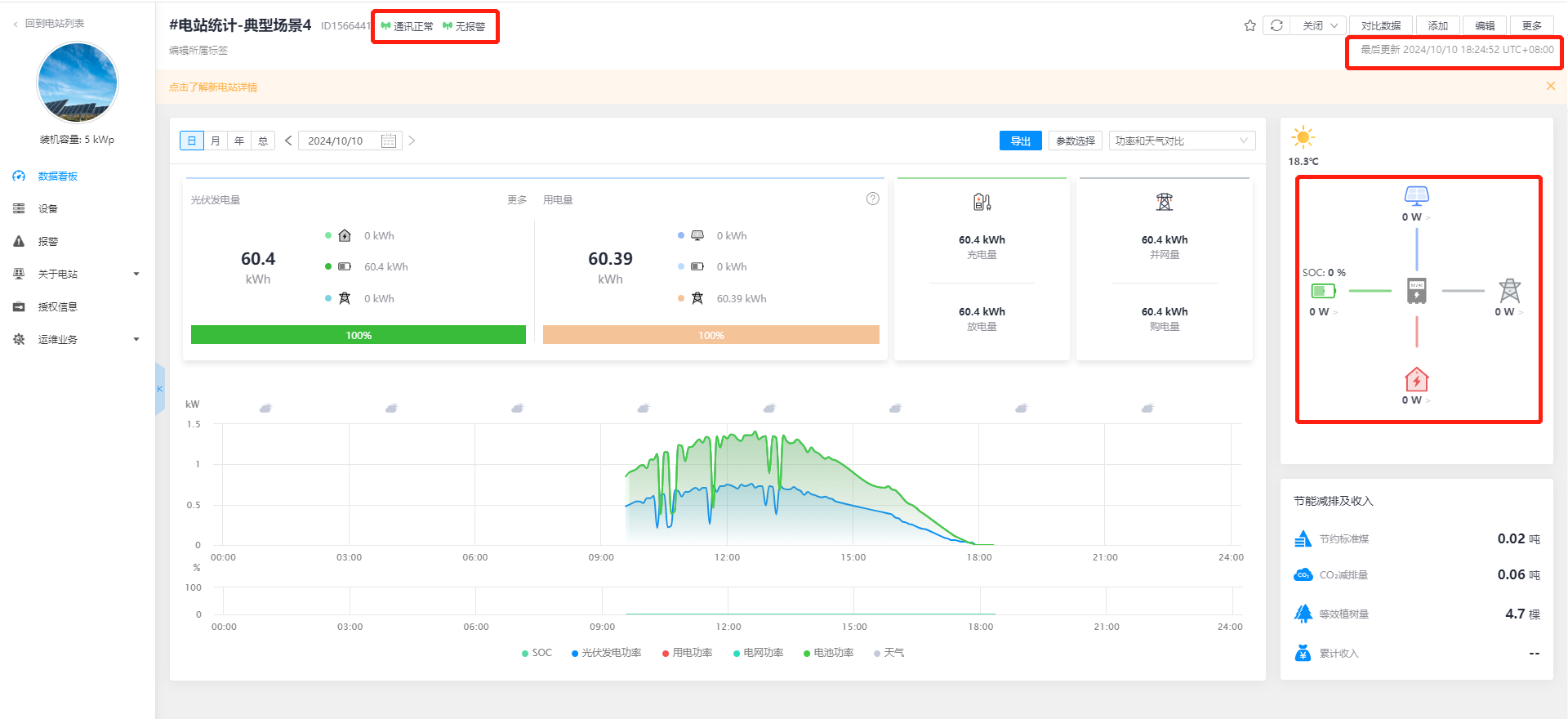The height and width of the screenshot is (719, 1568).
Task: Toggle SOC series in chart legend
Action: 537,653
